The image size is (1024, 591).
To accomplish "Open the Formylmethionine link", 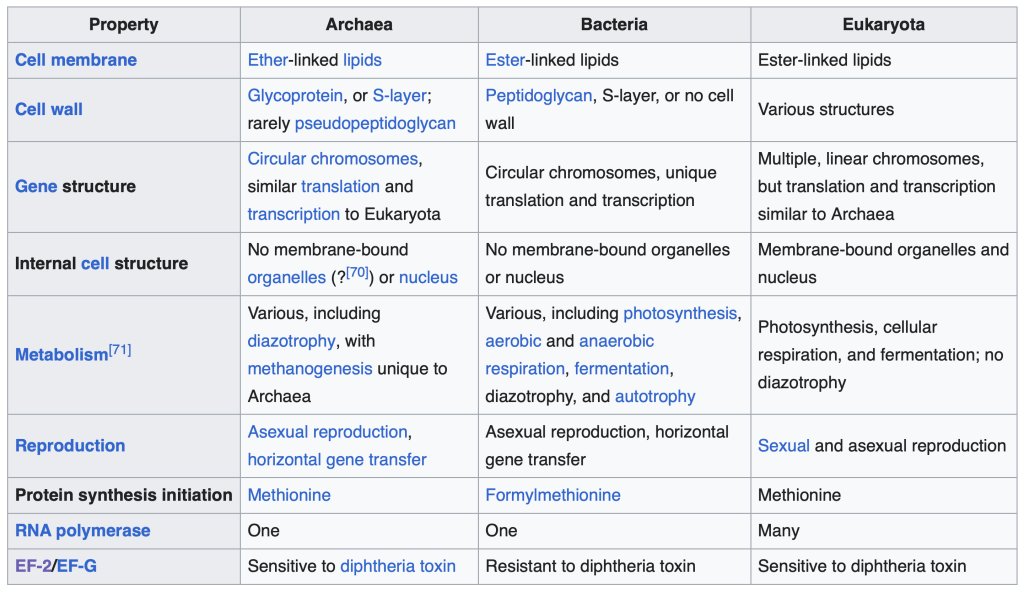I will coord(553,496).
